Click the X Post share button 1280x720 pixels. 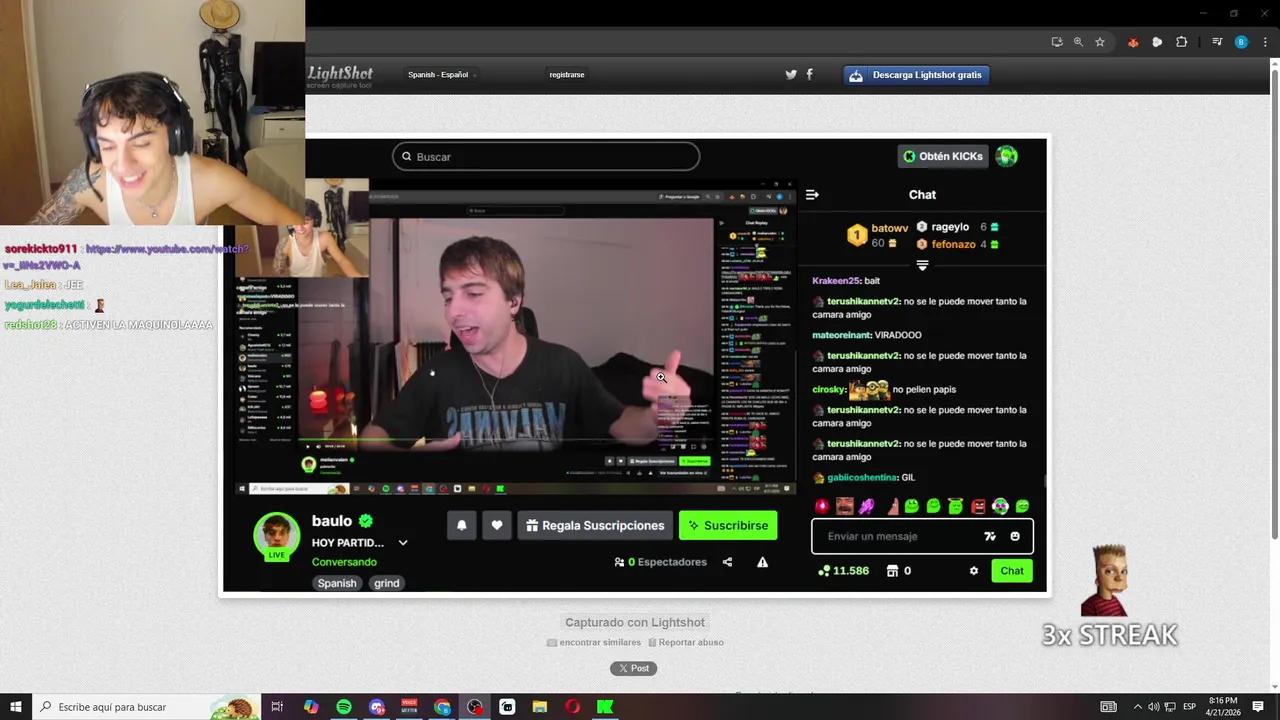(x=634, y=668)
